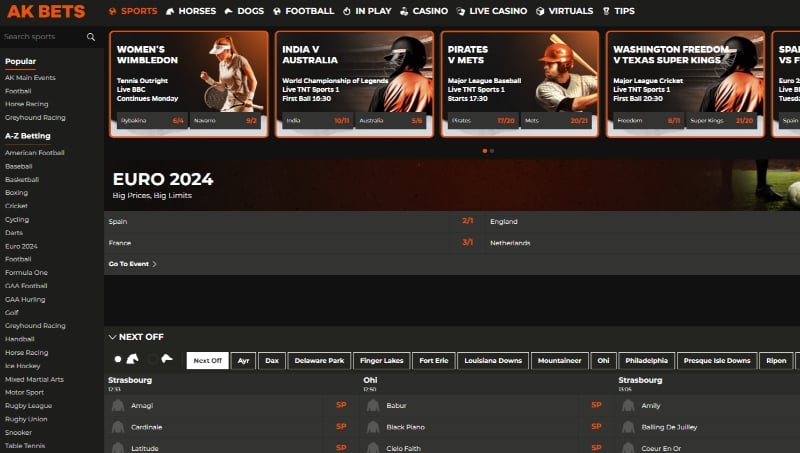The image size is (800, 453).
Task: Open the Horses menu
Action: coord(191,11)
